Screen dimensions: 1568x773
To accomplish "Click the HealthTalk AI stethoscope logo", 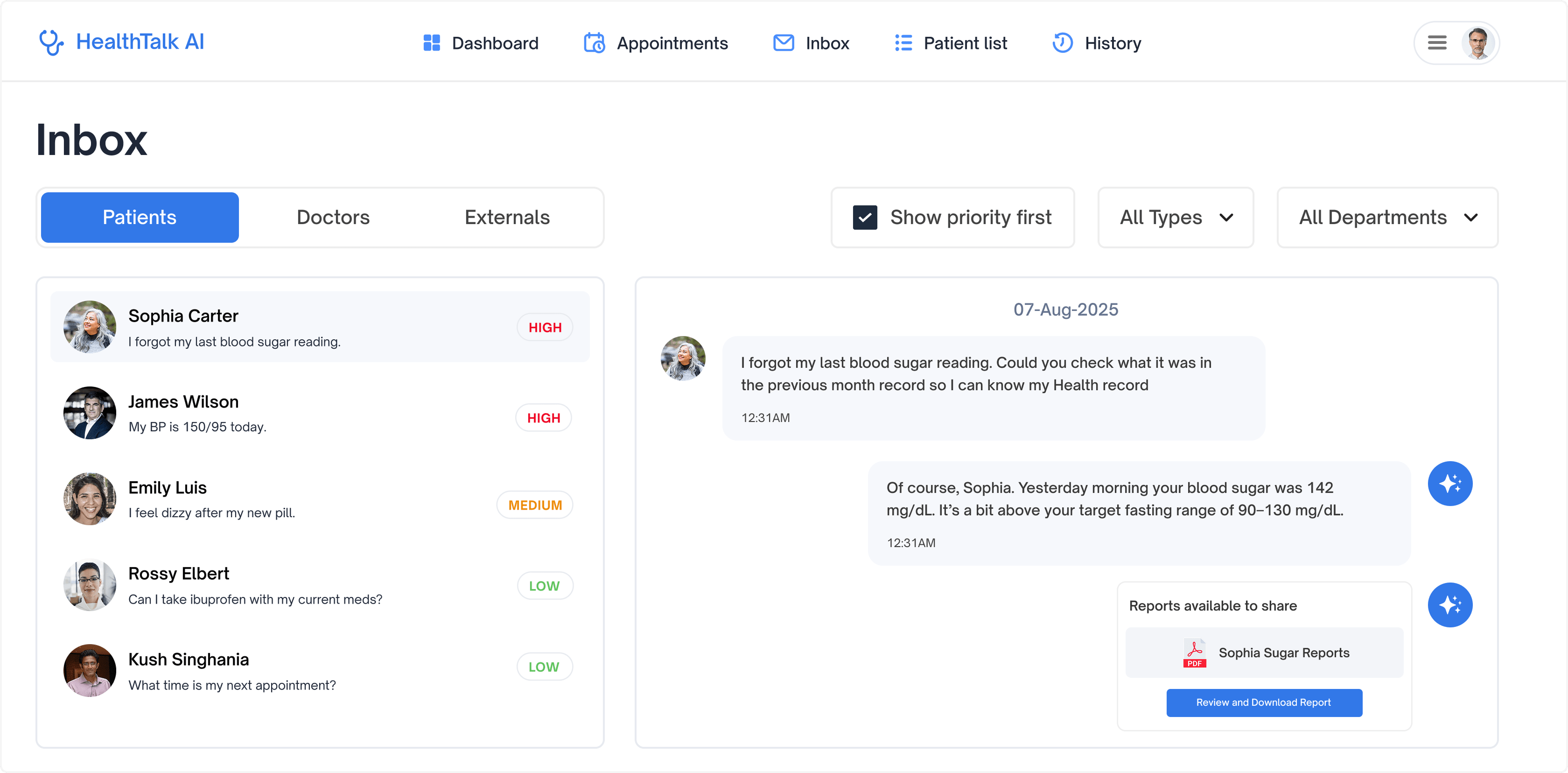I will pos(51,42).
